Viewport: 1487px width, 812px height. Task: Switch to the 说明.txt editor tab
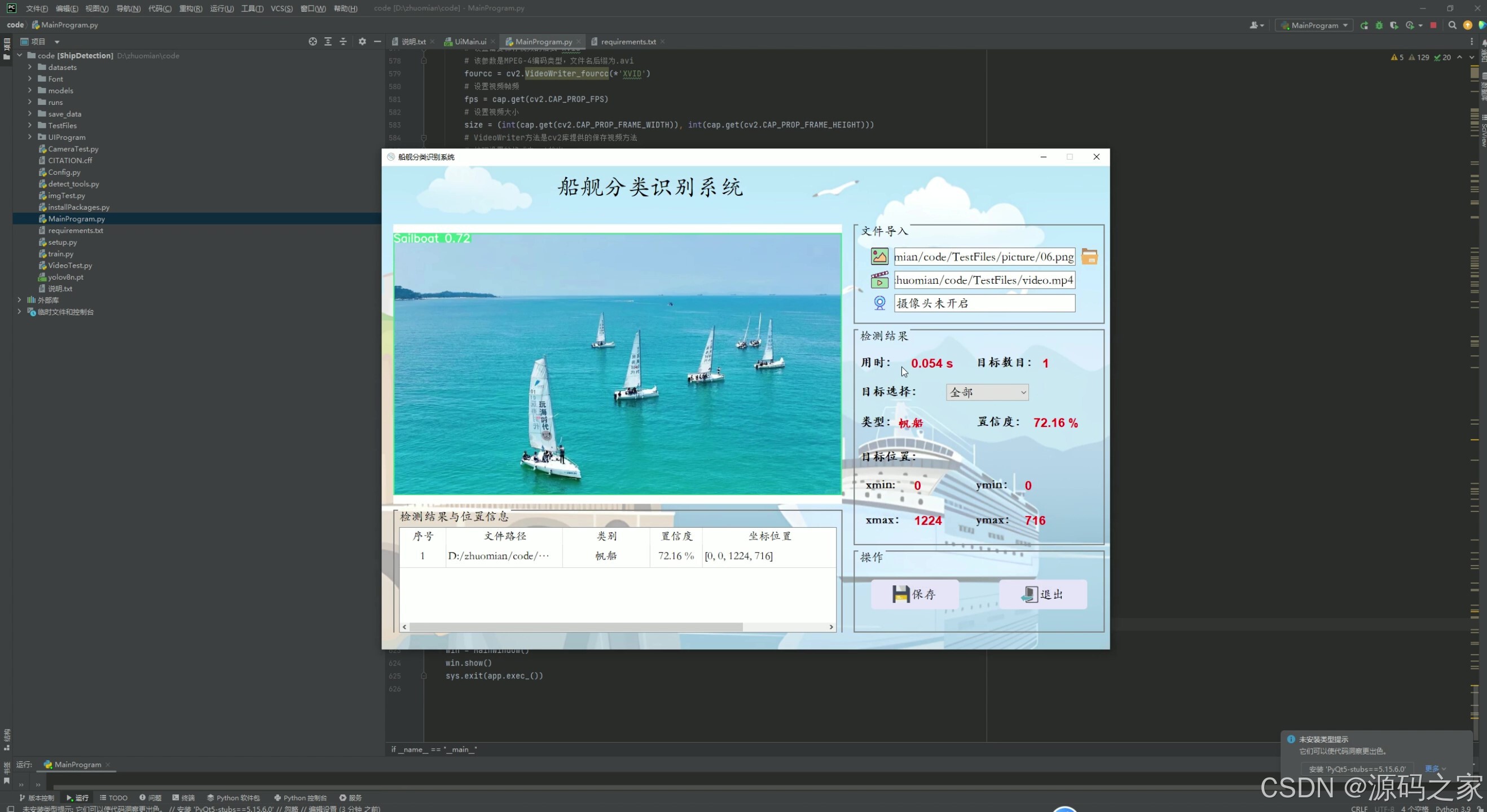tap(413, 42)
